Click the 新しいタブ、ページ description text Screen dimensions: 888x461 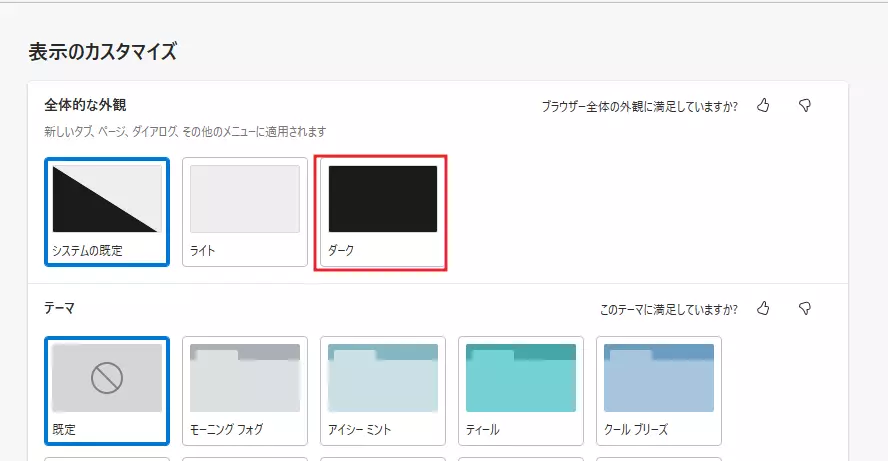[185, 131]
